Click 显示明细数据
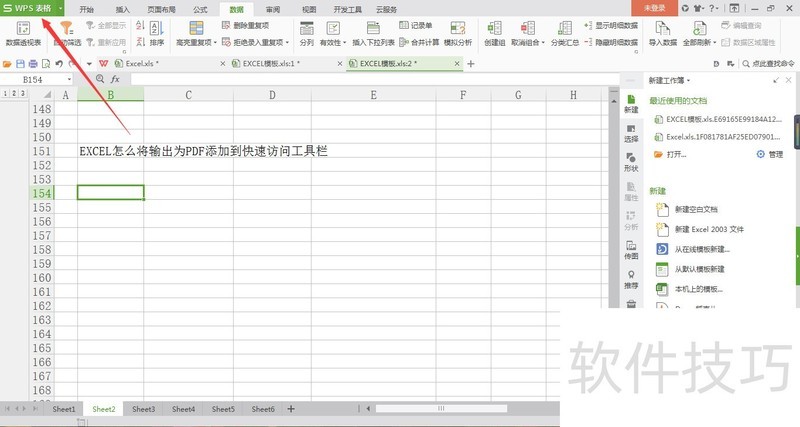 [x=611, y=26]
